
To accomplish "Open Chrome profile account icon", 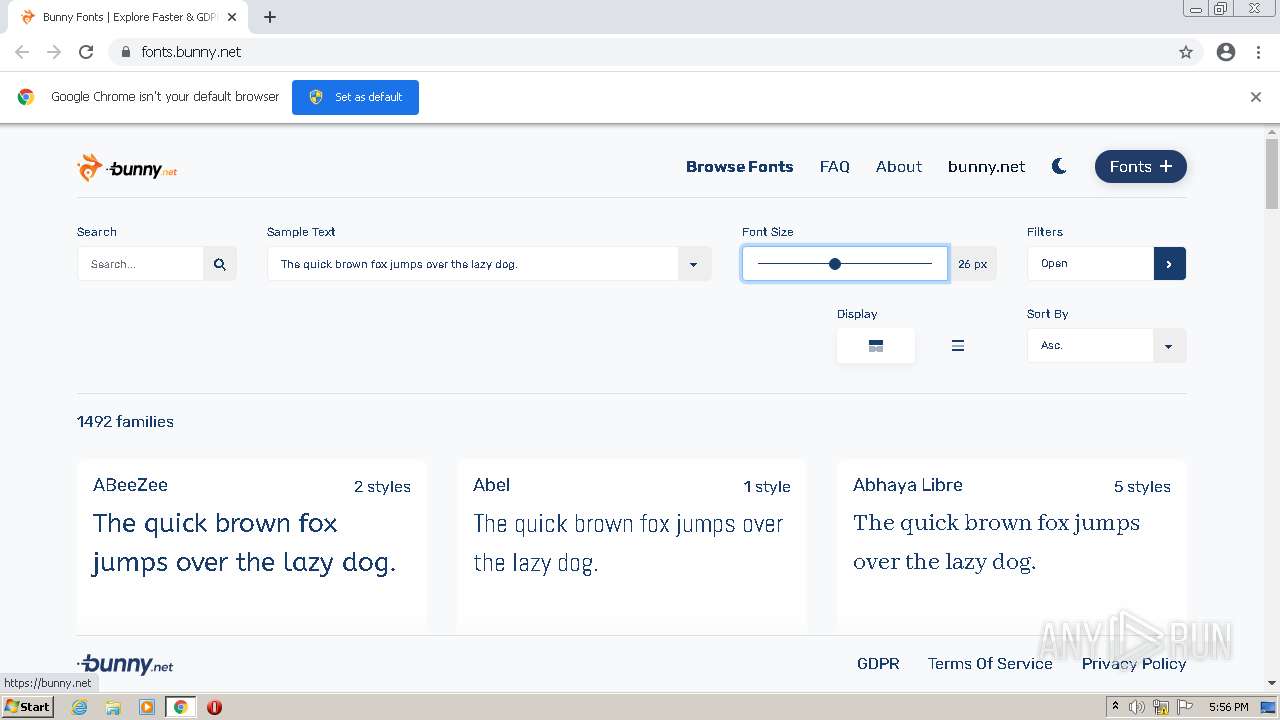I will point(1226,52).
